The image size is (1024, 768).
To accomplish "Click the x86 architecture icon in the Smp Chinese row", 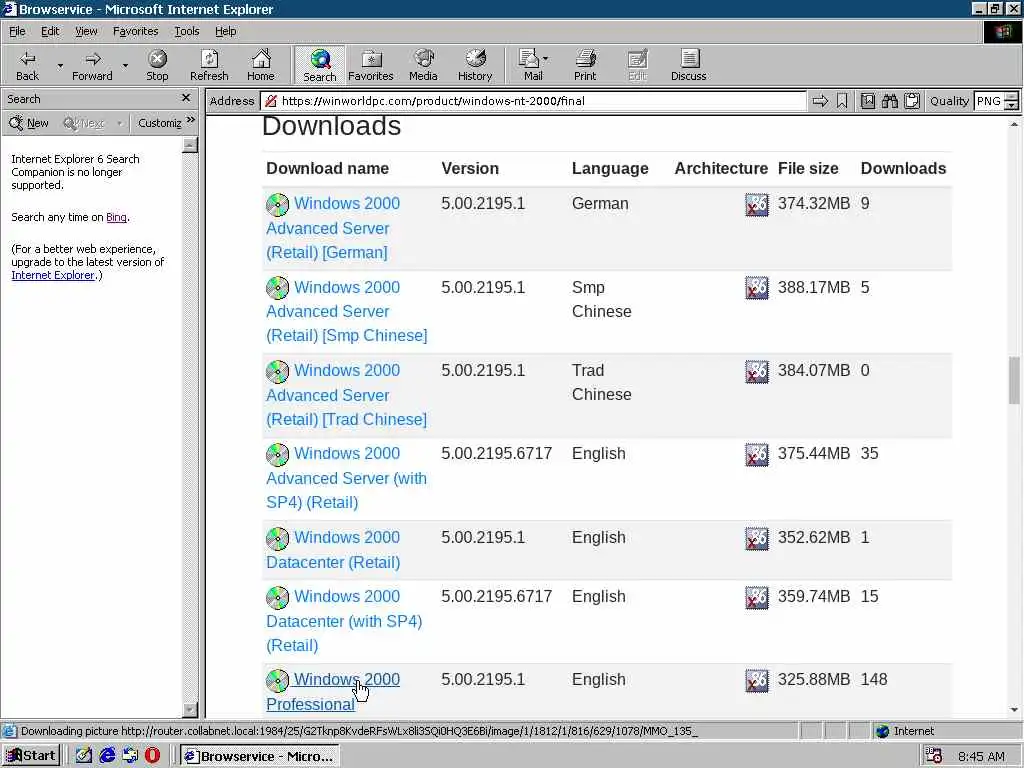I will point(757,288).
